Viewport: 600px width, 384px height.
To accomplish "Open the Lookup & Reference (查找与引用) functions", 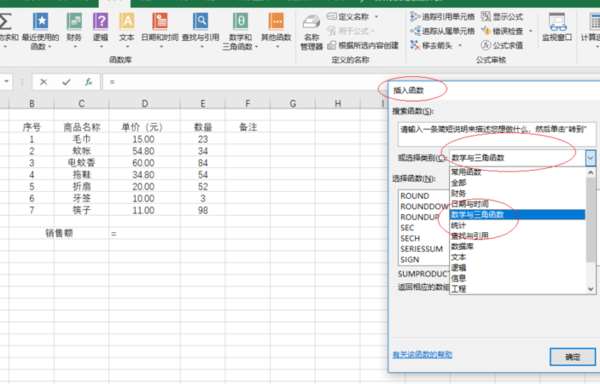I will pyautogui.click(x=200, y=30).
